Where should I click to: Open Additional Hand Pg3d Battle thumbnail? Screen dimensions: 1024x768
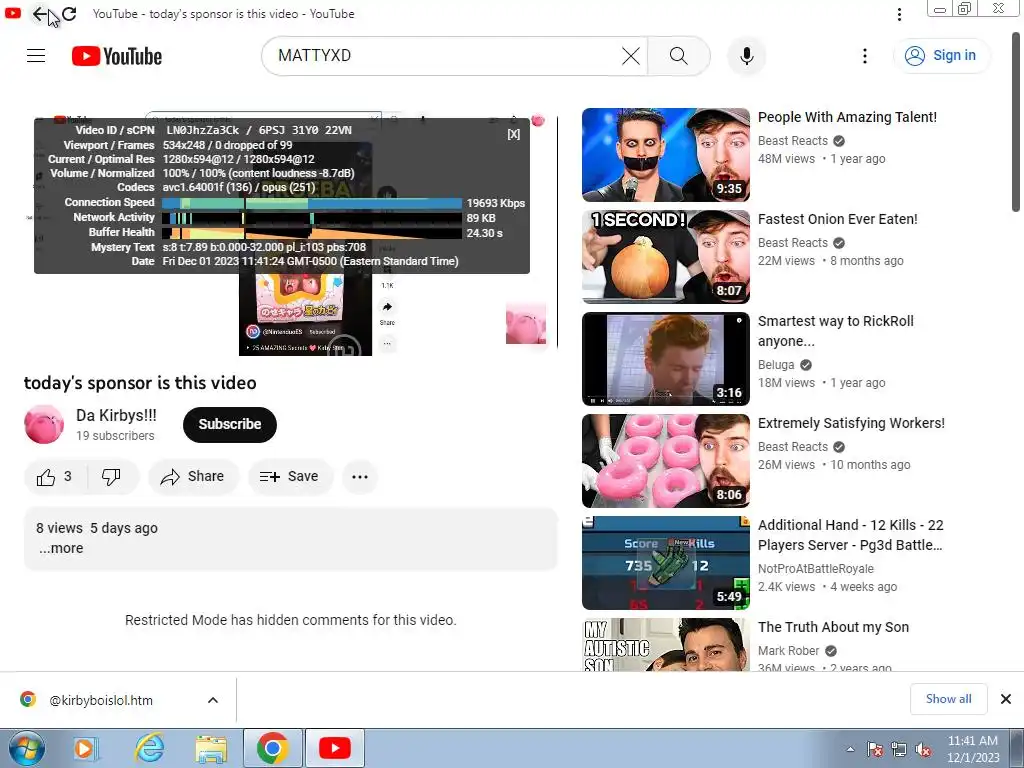click(665, 562)
